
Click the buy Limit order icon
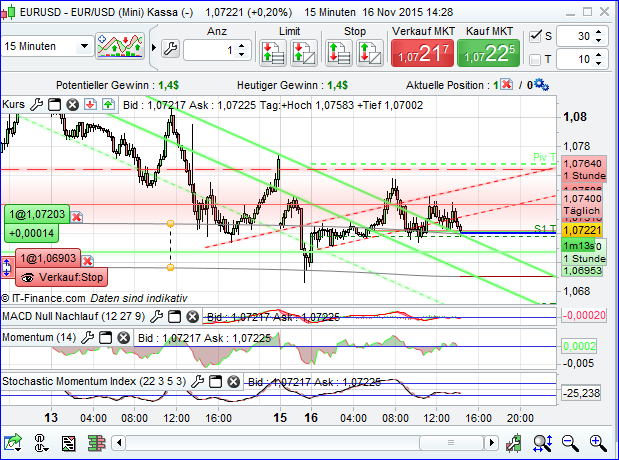pos(270,51)
